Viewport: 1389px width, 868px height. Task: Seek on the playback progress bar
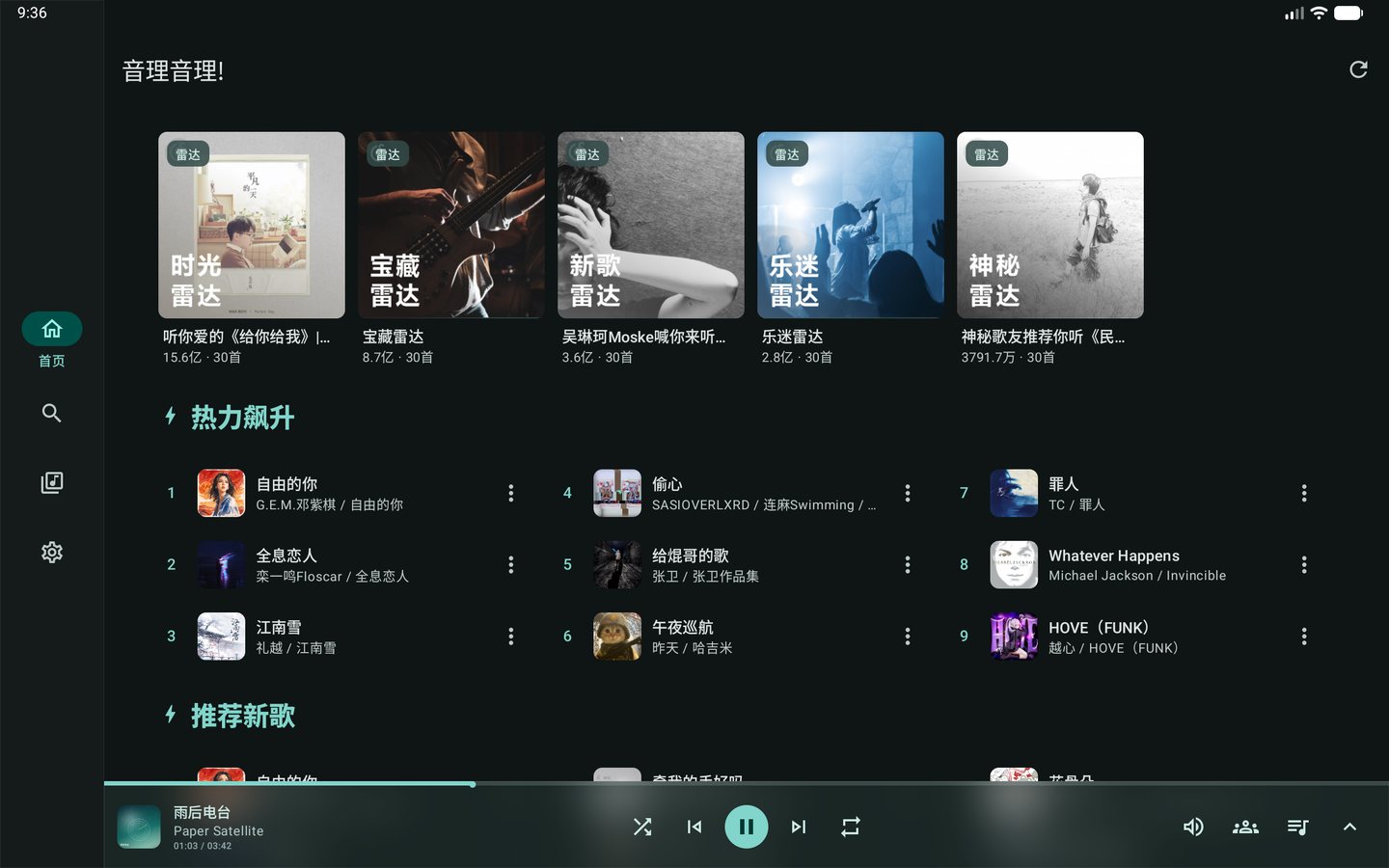(x=747, y=784)
